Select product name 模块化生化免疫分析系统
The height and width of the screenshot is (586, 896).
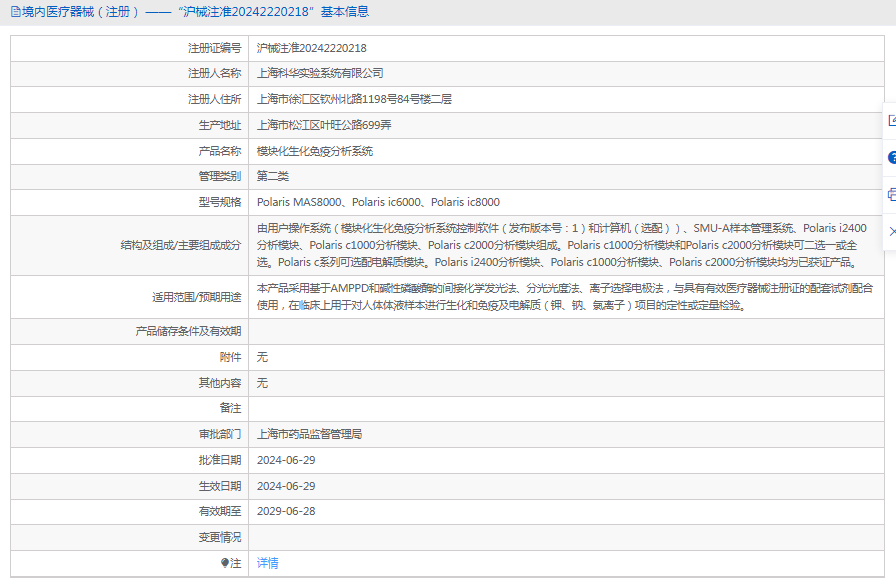pyautogui.click(x=315, y=151)
